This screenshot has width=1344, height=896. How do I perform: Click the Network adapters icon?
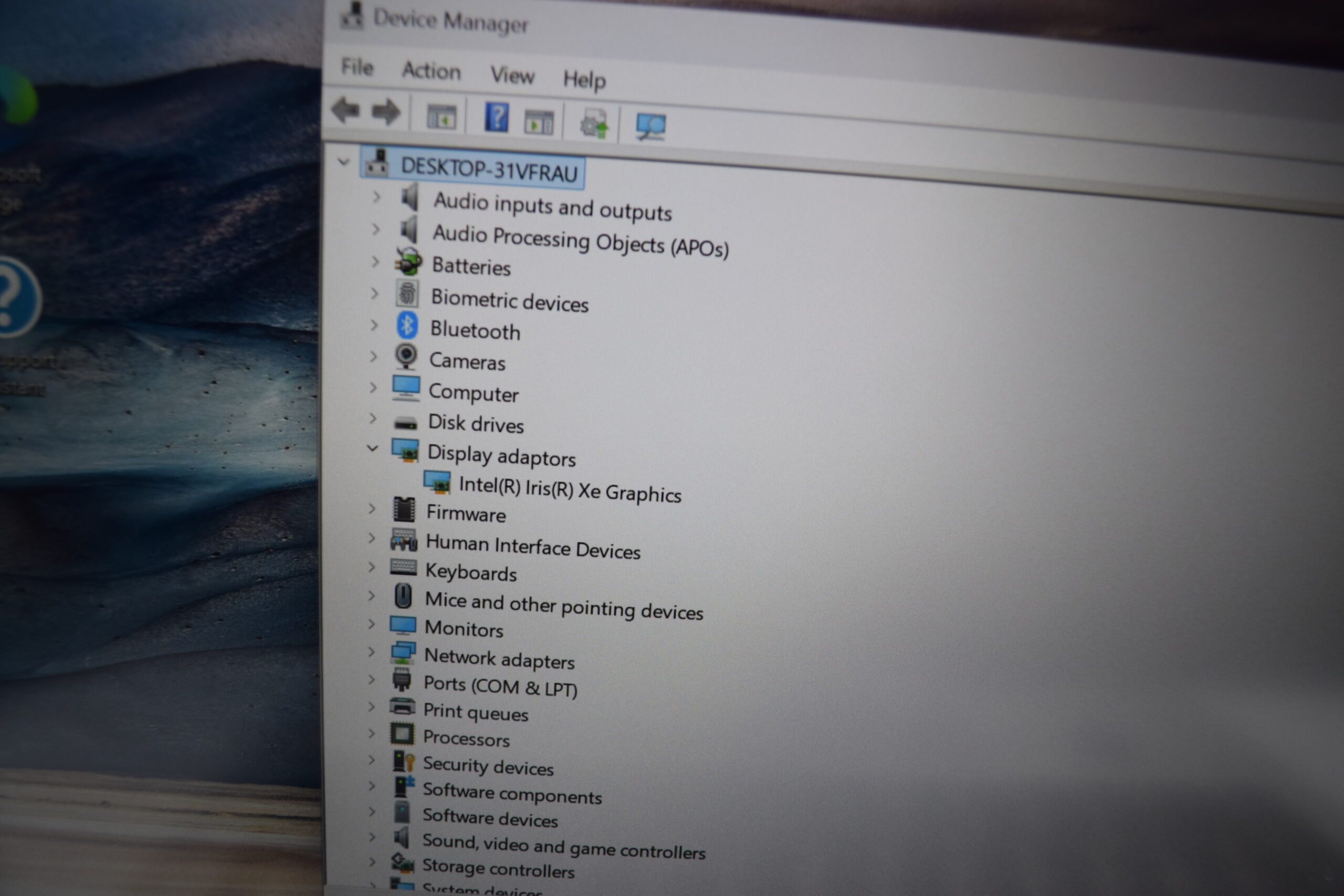click(403, 653)
